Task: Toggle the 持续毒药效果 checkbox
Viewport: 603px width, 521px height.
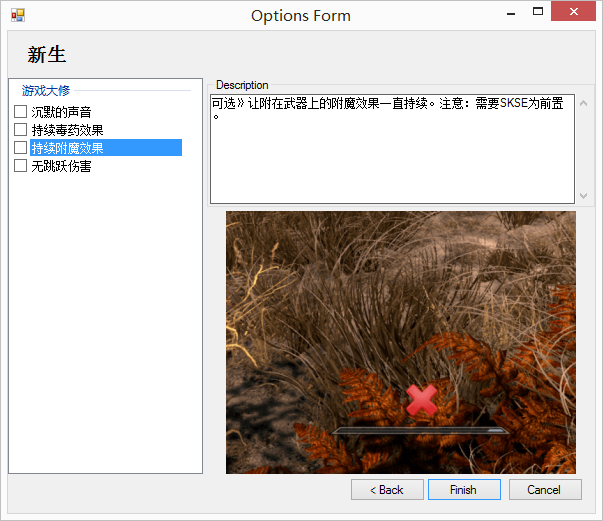Action: coord(20,130)
